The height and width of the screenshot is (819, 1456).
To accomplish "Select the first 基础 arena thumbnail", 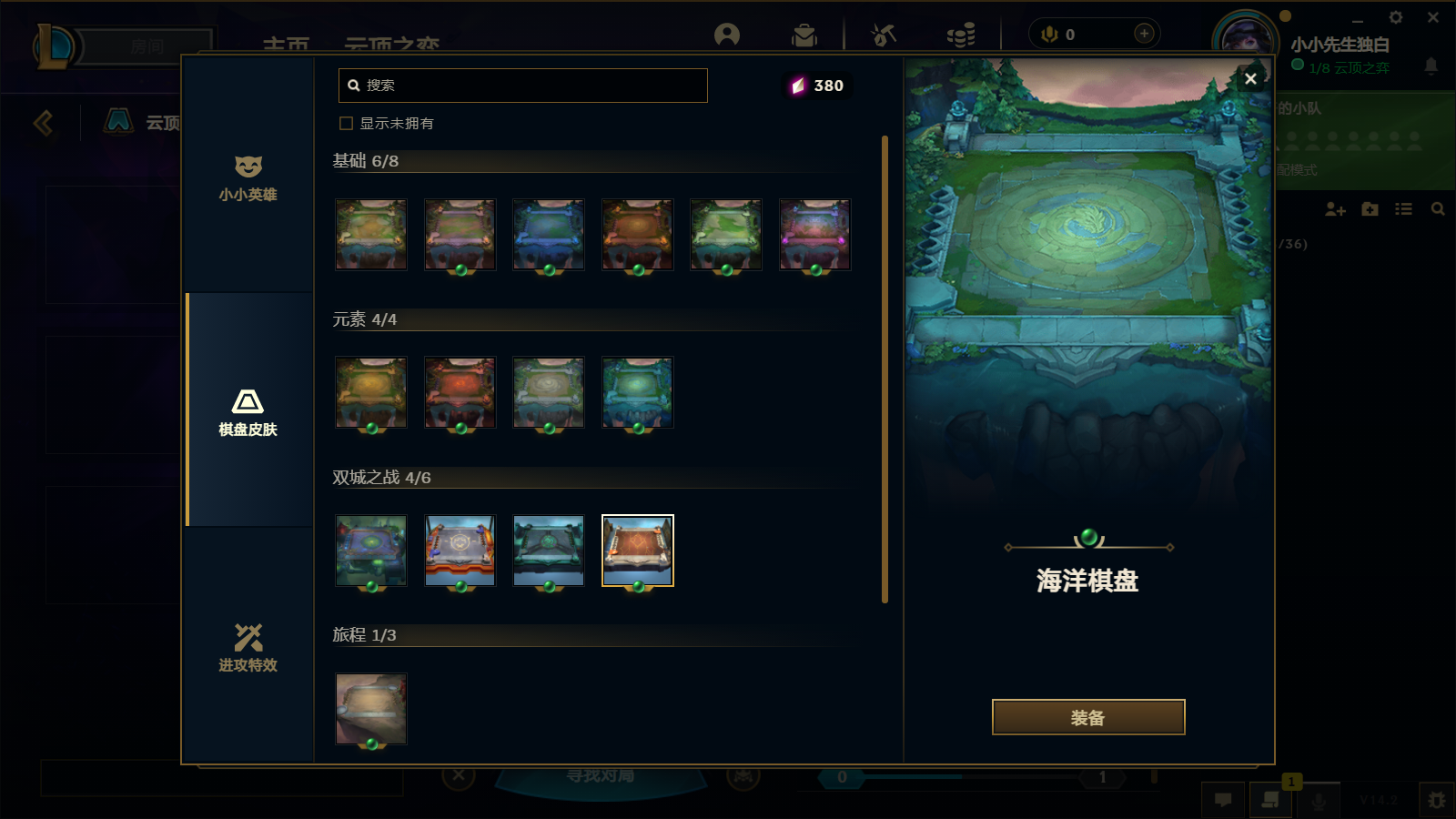I will point(371,235).
